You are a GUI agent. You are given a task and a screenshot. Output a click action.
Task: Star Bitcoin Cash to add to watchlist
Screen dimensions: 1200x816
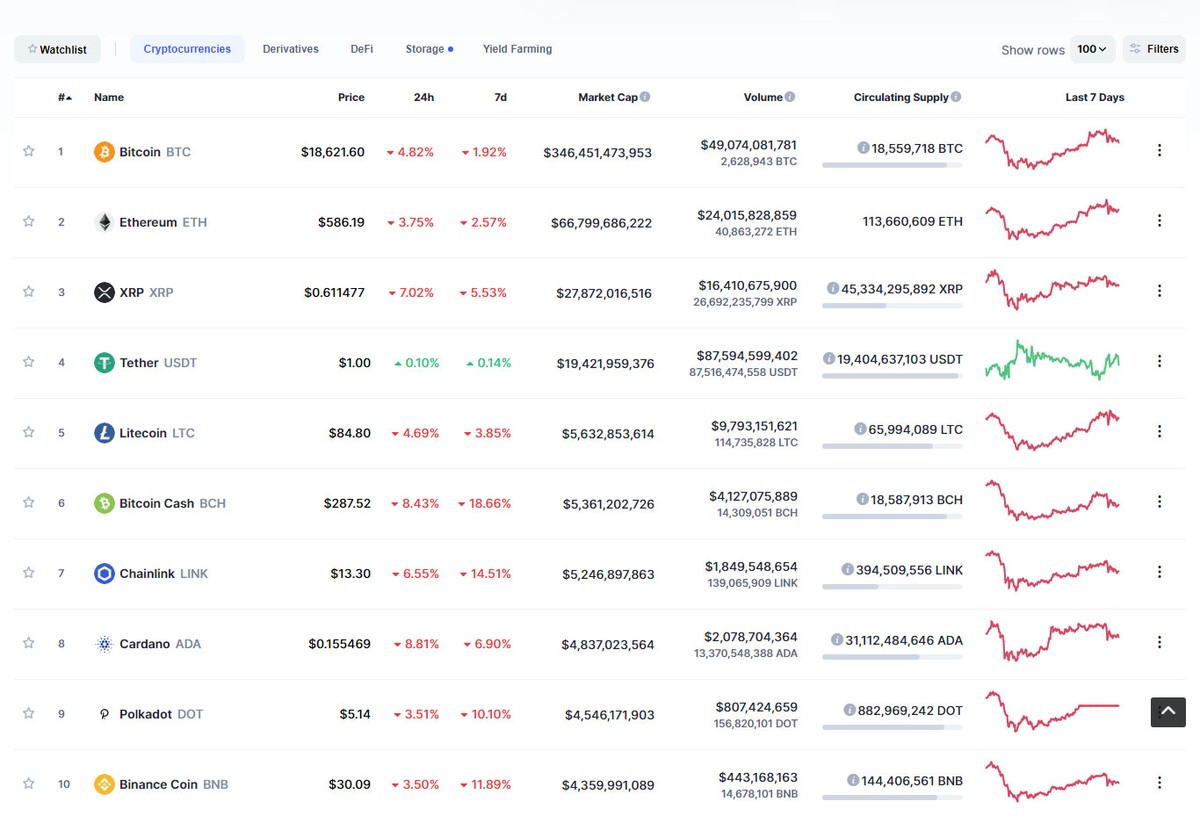tap(29, 502)
